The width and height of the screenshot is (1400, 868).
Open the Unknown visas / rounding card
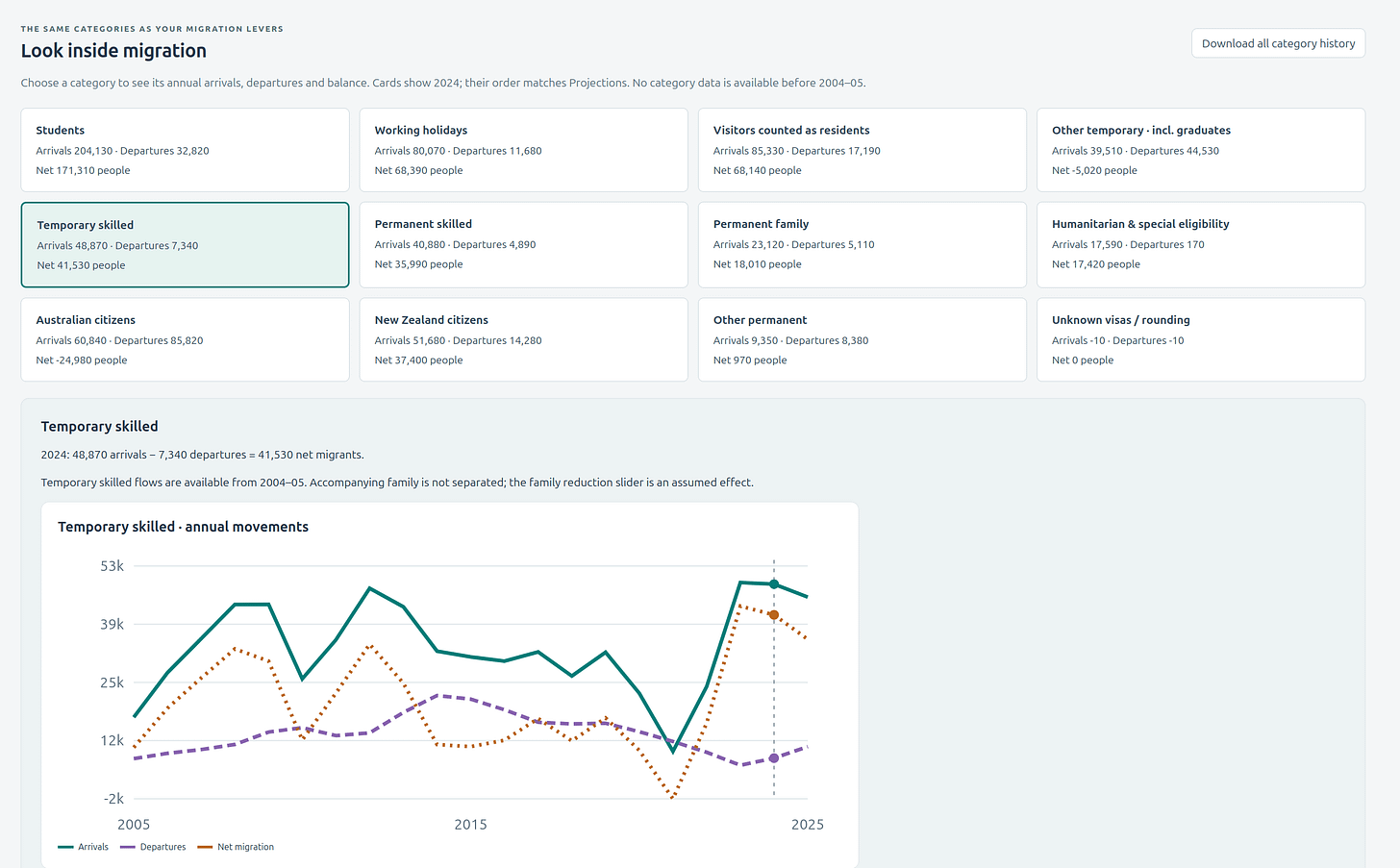pos(1201,339)
